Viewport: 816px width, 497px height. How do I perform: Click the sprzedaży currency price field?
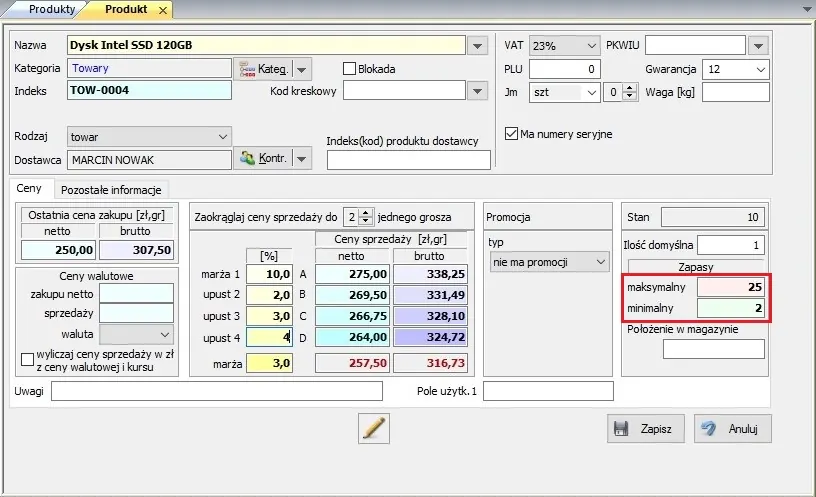pyautogui.click(x=136, y=313)
